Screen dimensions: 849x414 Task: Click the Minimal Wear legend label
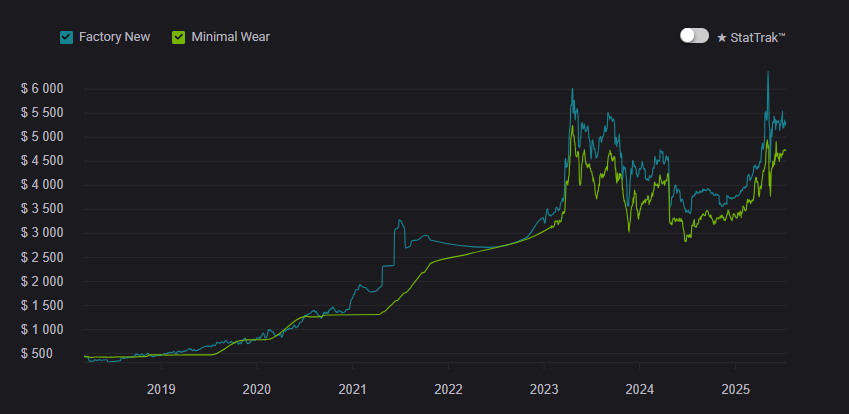[x=230, y=37]
